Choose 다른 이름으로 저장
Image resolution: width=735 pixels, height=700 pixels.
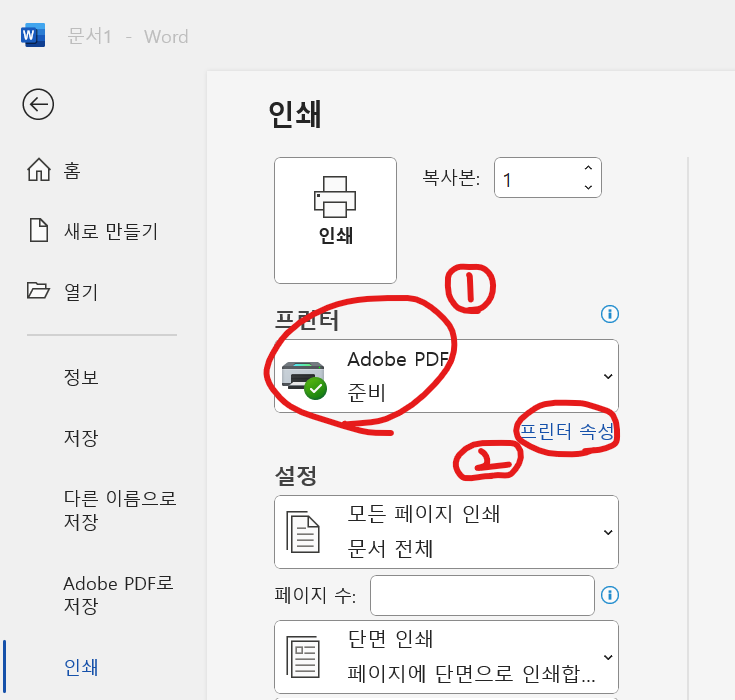120,510
